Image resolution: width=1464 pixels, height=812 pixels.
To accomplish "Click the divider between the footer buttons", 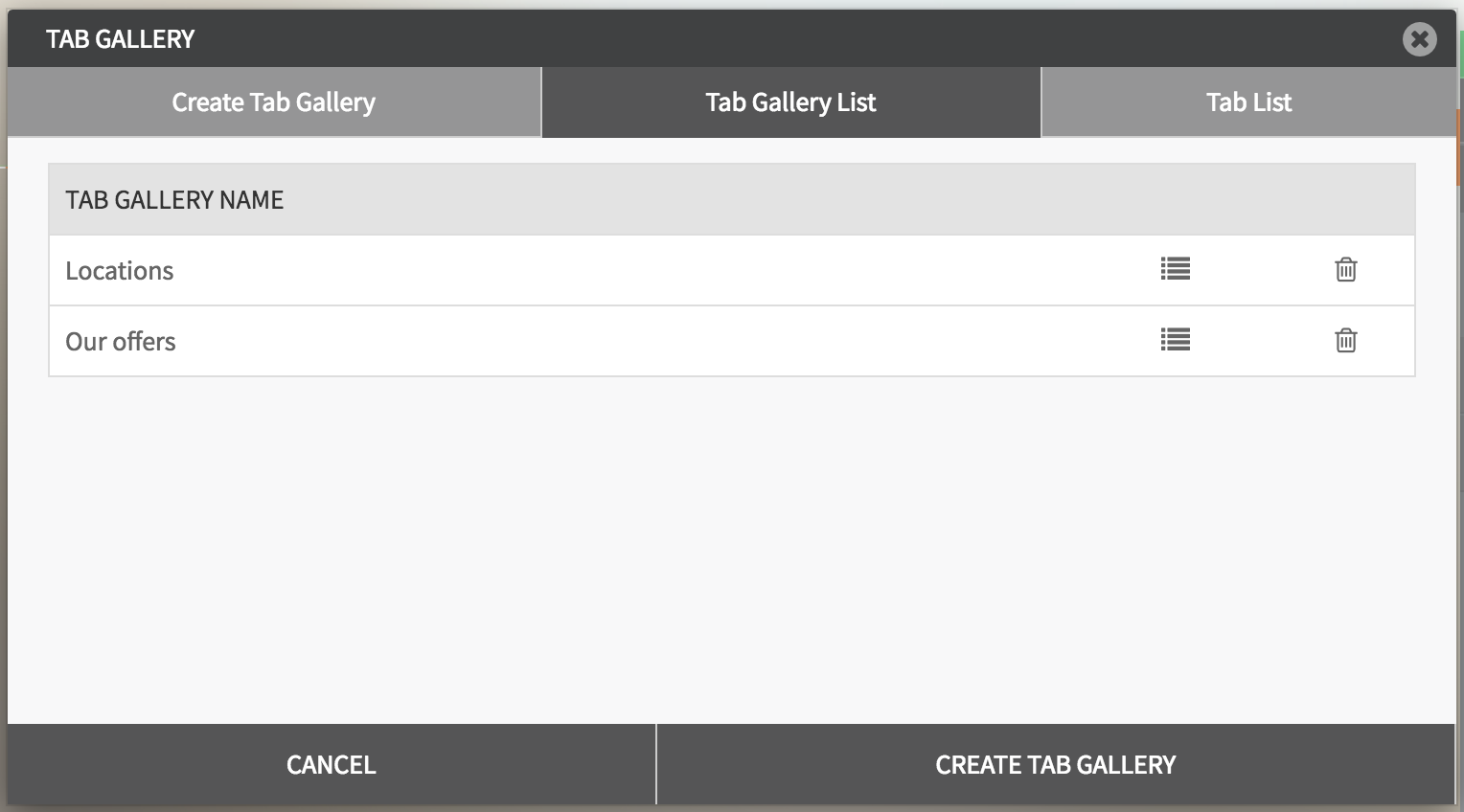I will tap(656, 764).
